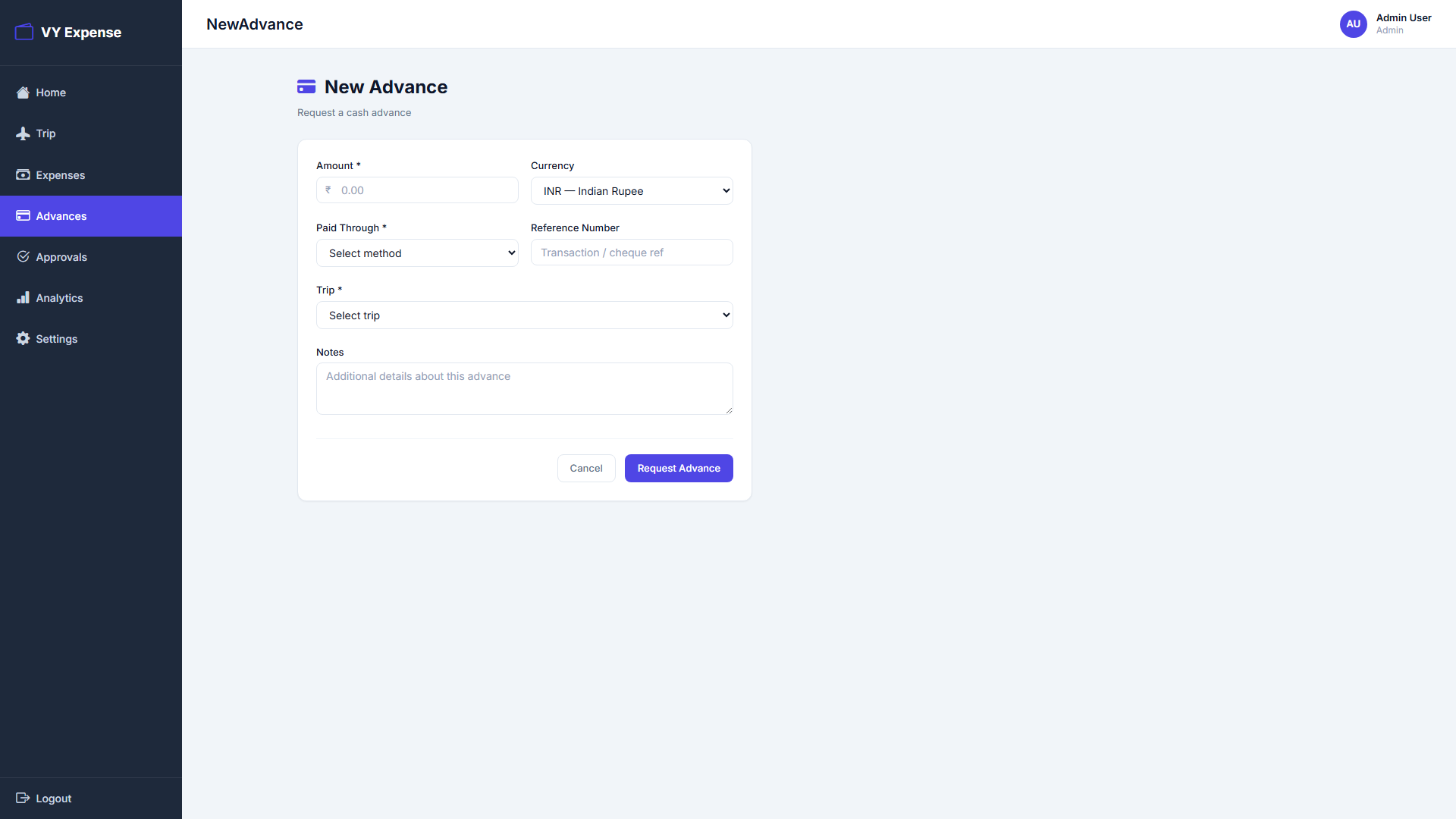Open Expenses via the wallet icon
Screen dimensions: 1456x819
click(x=23, y=174)
